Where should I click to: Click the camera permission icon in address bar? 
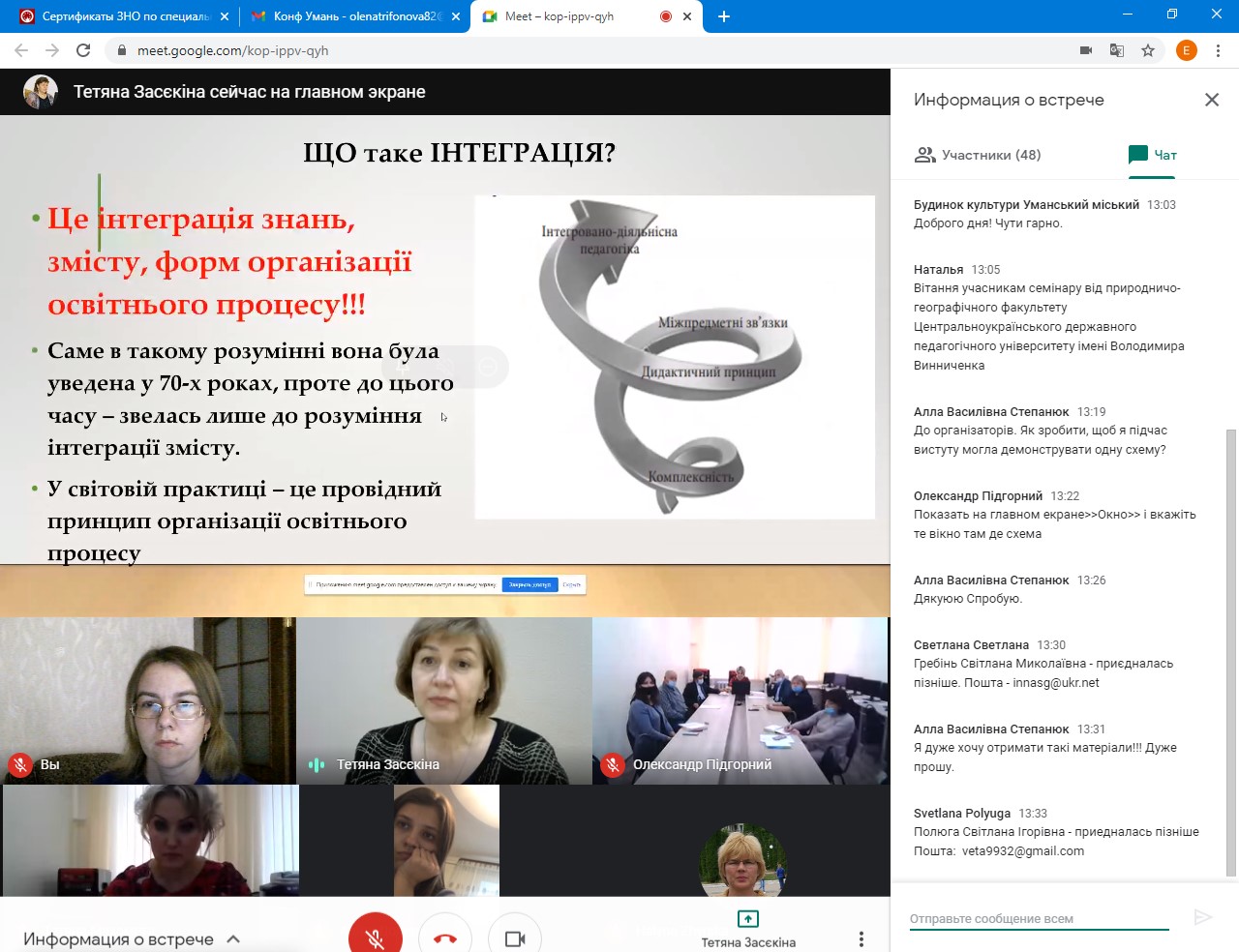coord(1086,50)
